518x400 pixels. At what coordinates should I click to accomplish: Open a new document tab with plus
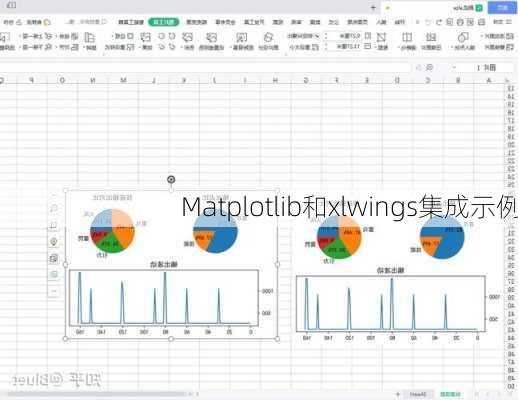(x=373, y=7)
